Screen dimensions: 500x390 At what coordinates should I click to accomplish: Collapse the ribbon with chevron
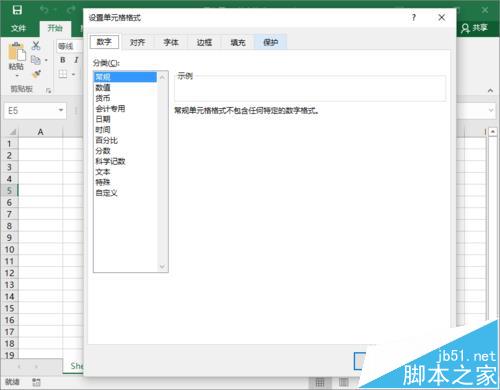490,91
